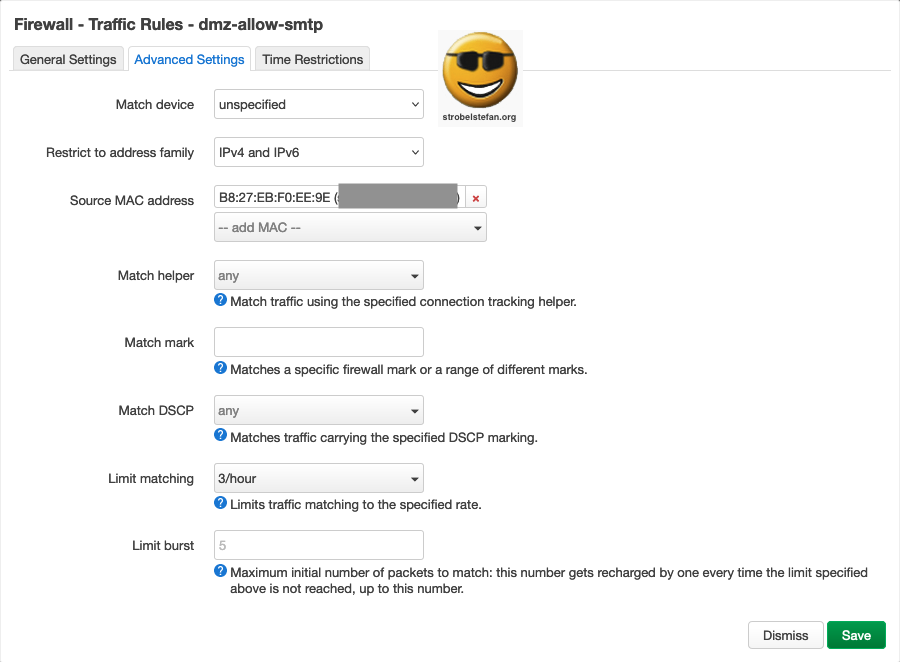Click the help icon under Limit burst
This screenshot has height=662, width=900.
[221, 571]
